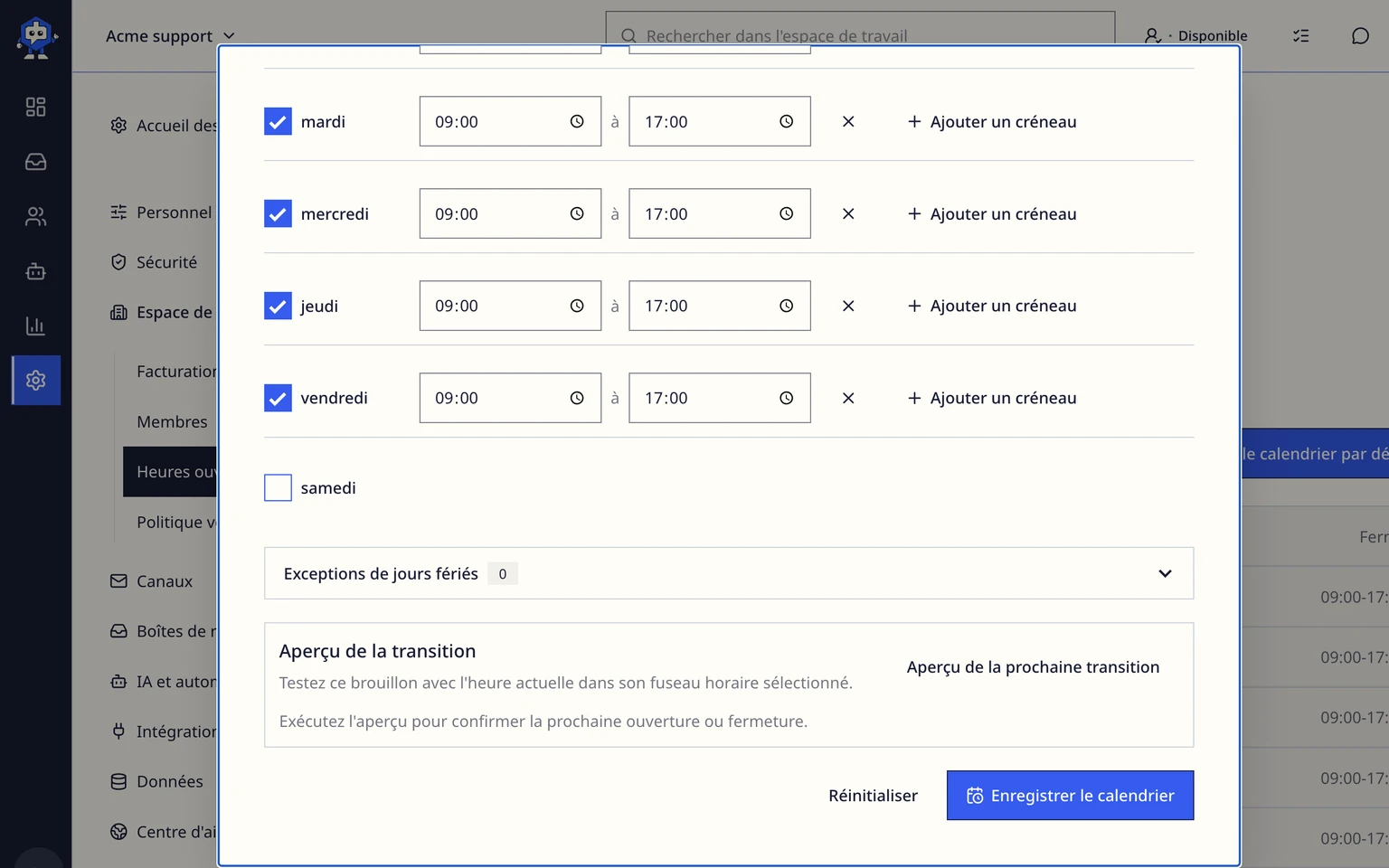Open the inbox icon in left rail

coord(35,162)
